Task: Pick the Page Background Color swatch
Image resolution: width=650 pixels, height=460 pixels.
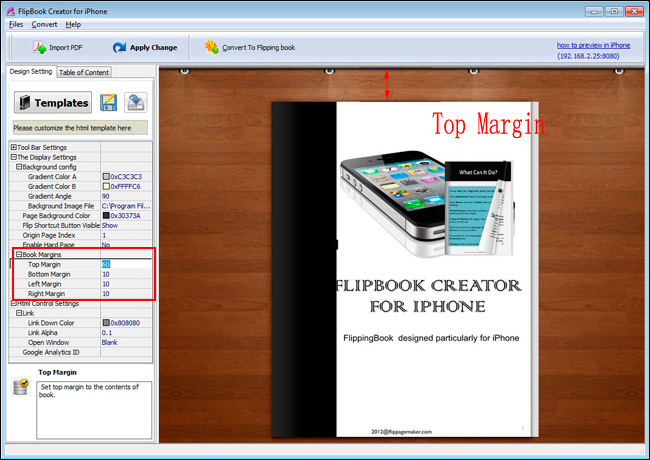Action: pos(106,215)
